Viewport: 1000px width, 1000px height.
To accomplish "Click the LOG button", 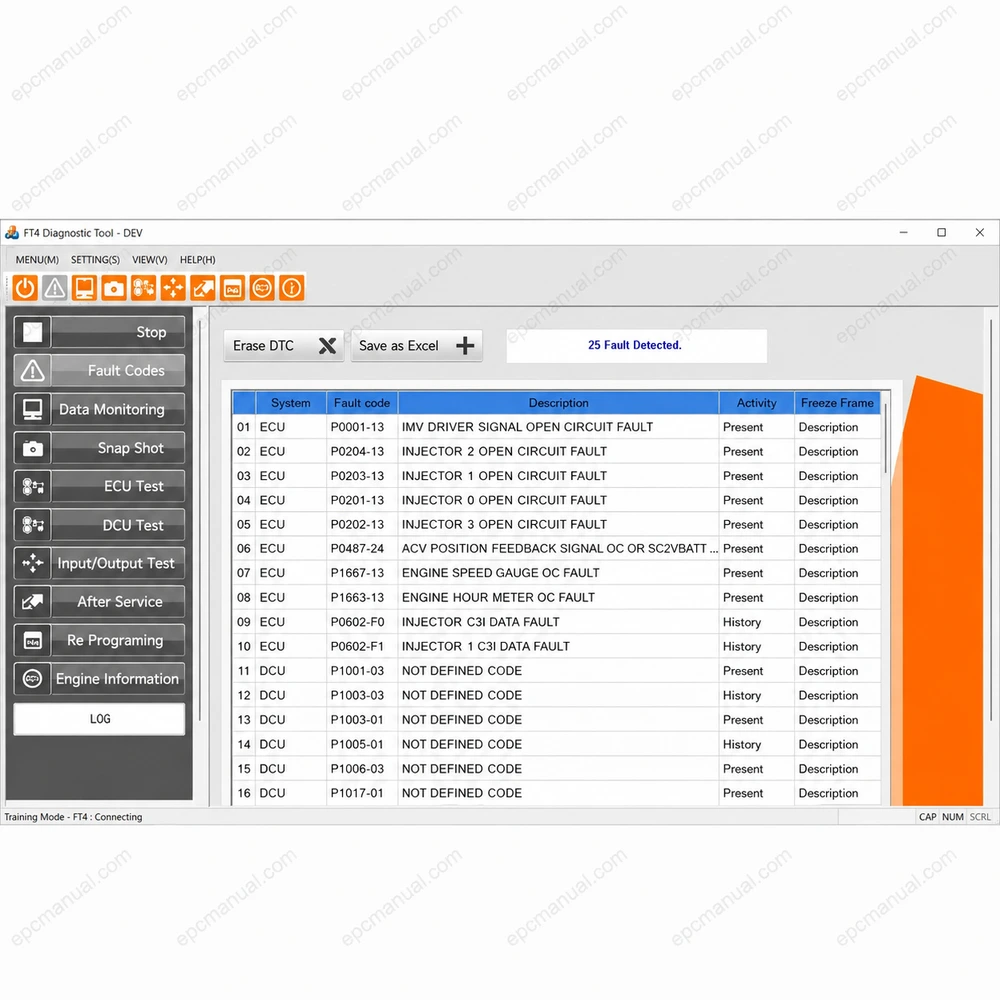I will 99,719.
